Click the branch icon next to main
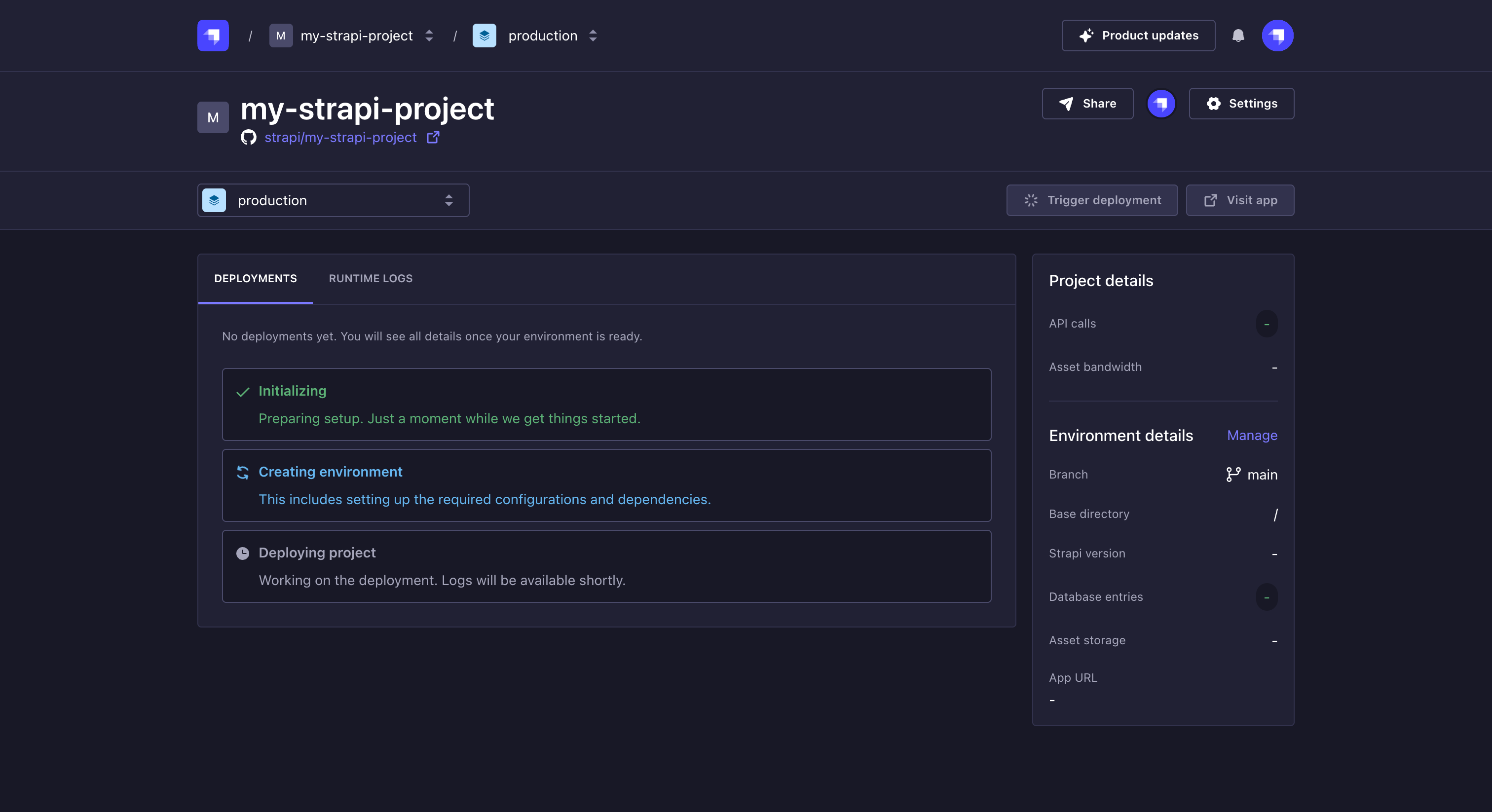 [x=1233, y=475]
